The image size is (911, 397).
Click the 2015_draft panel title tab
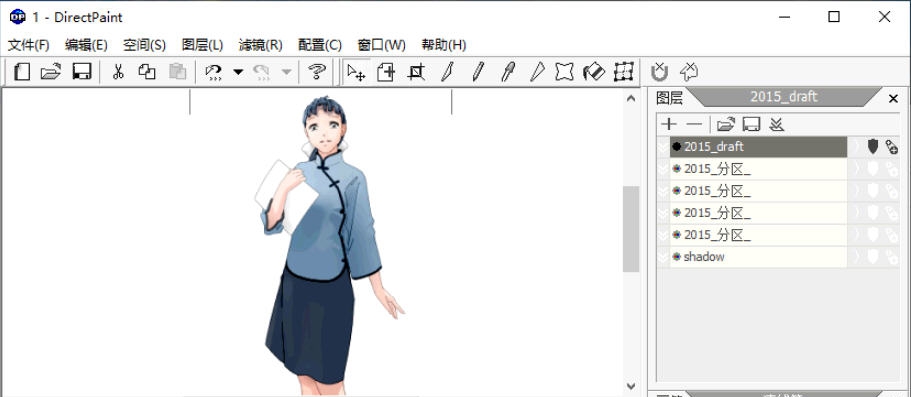coord(784,97)
